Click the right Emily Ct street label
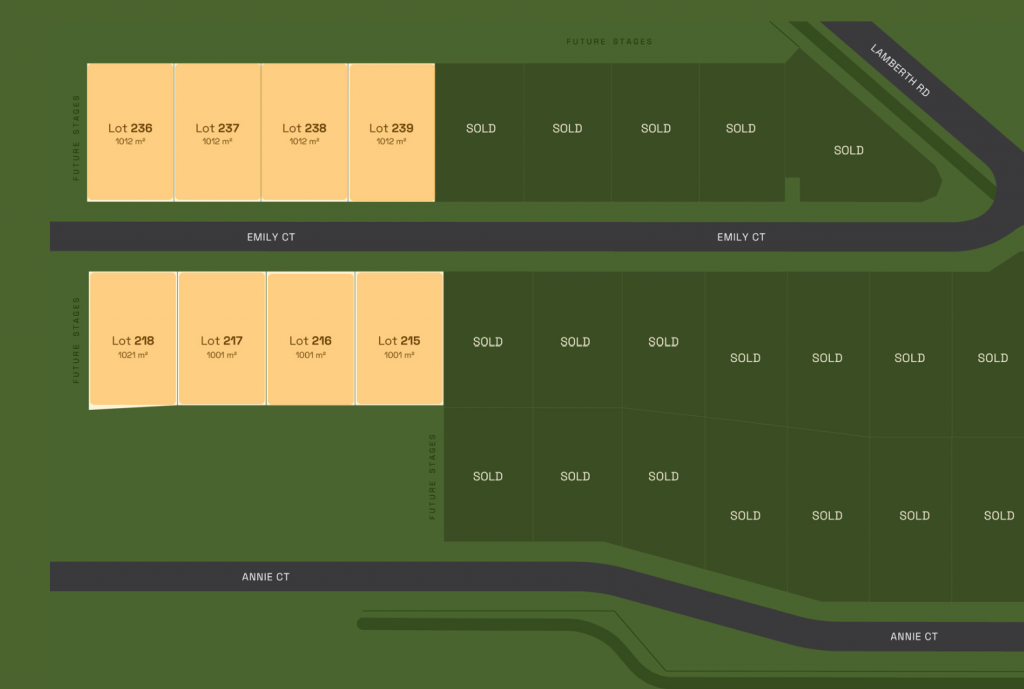The height and width of the screenshot is (689, 1024). pyautogui.click(x=741, y=237)
